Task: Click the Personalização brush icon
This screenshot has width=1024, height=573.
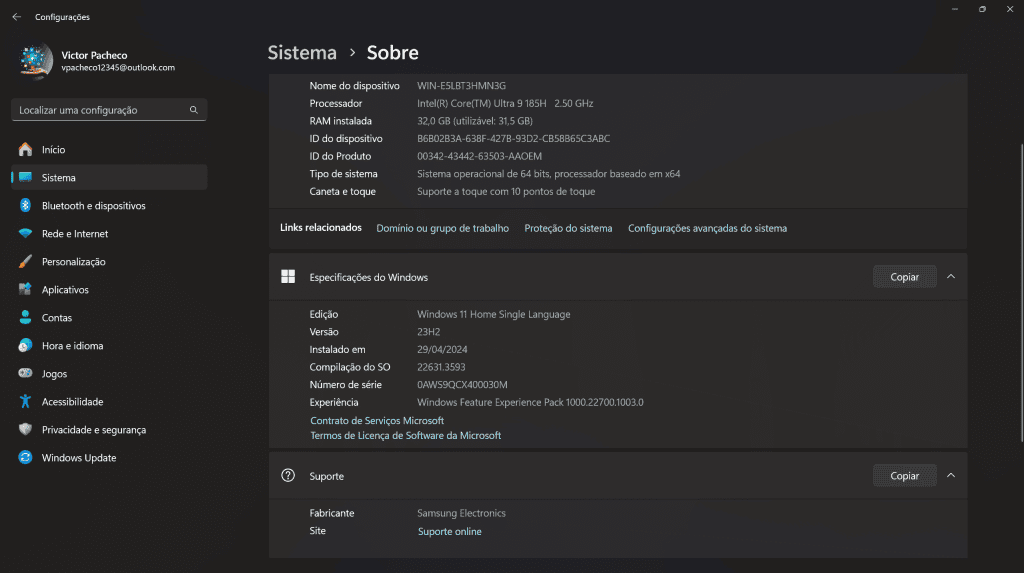Action: click(x=25, y=261)
